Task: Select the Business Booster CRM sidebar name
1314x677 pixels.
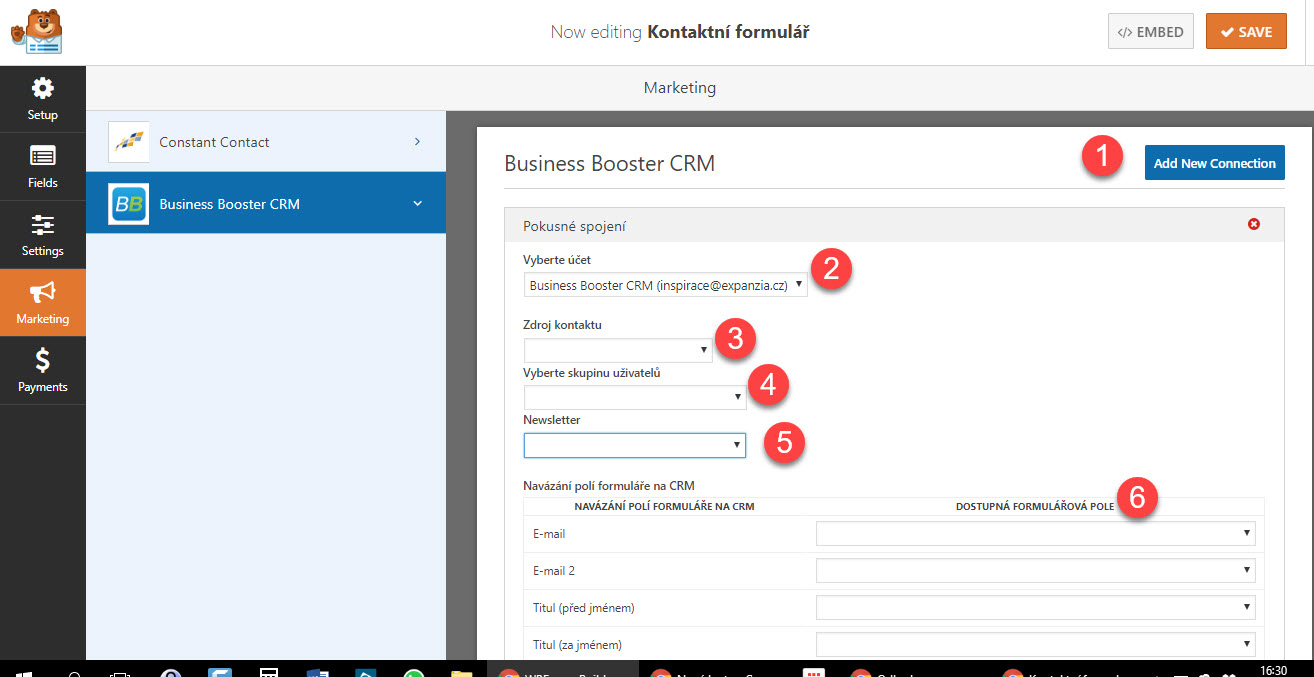Action: pos(230,204)
